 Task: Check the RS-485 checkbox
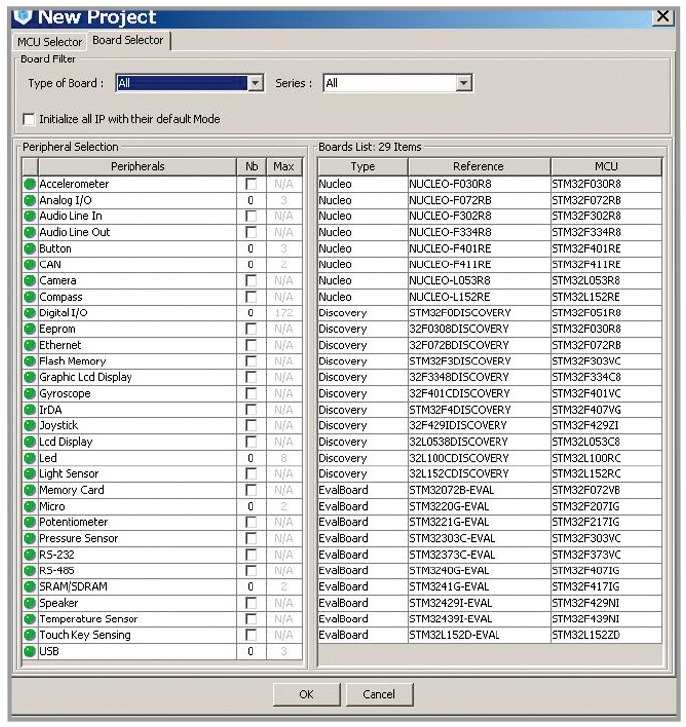[x=251, y=571]
